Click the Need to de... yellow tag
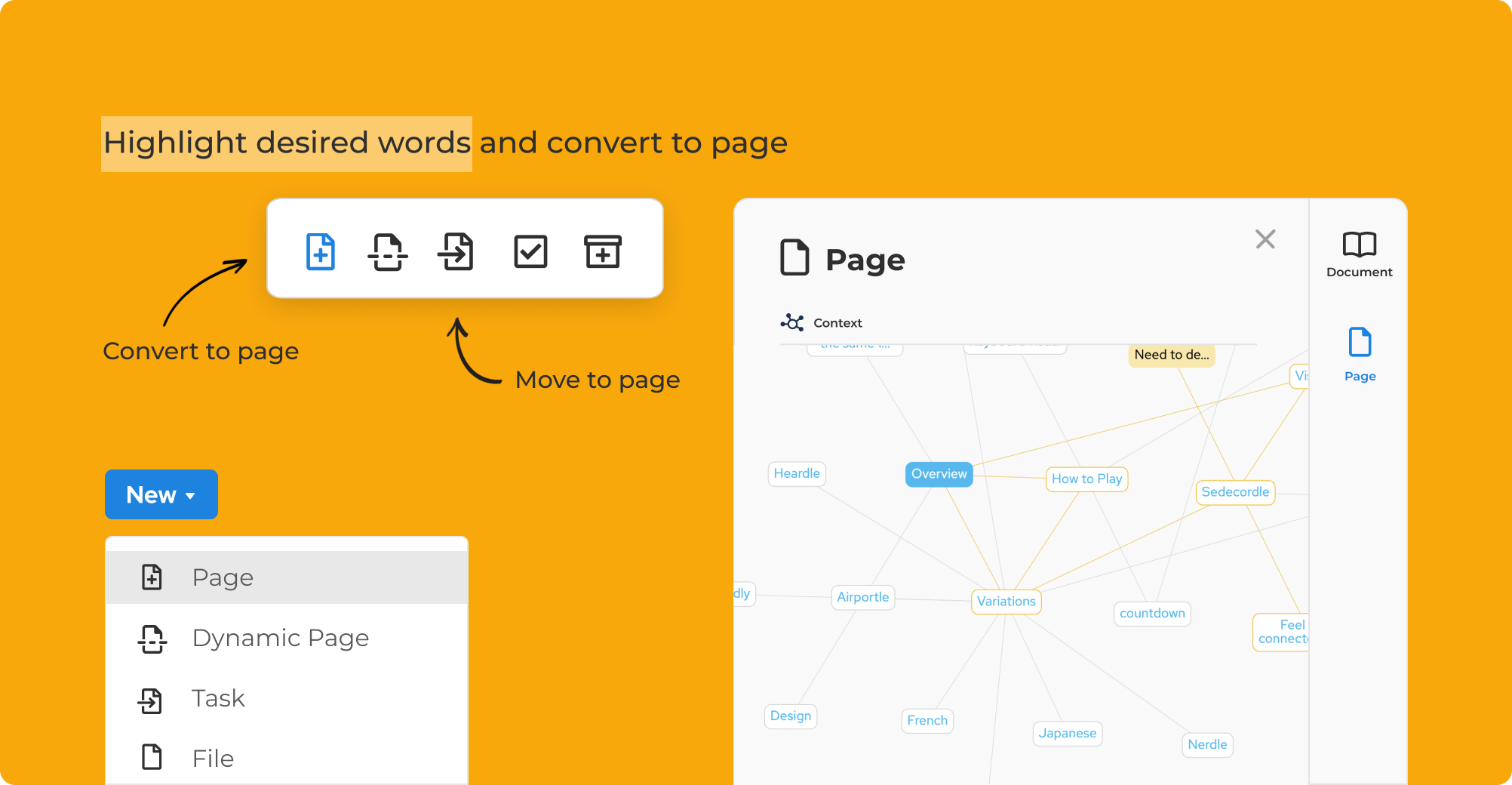The height and width of the screenshot is (785, 1512). (1171, 355)
